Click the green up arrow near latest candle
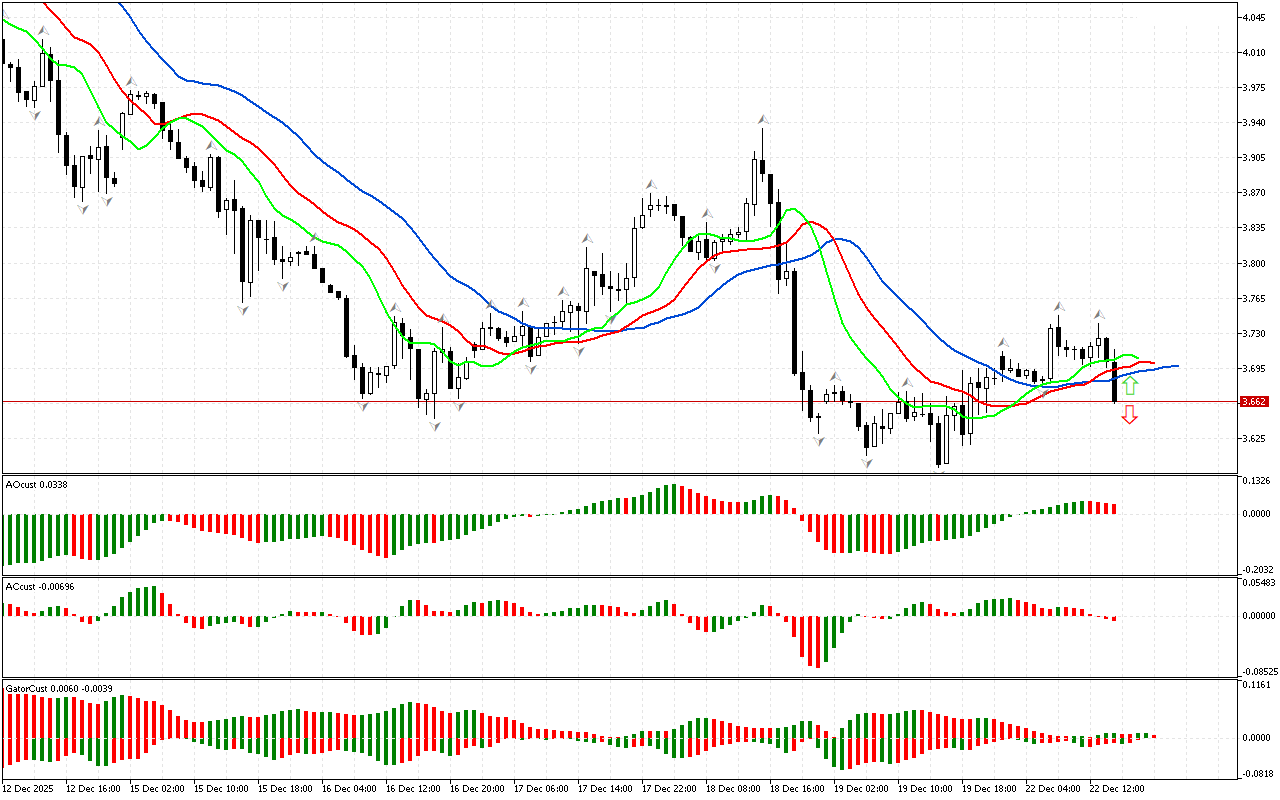The height and width of the screenshot is (800, 1280). click(1129, 385)
